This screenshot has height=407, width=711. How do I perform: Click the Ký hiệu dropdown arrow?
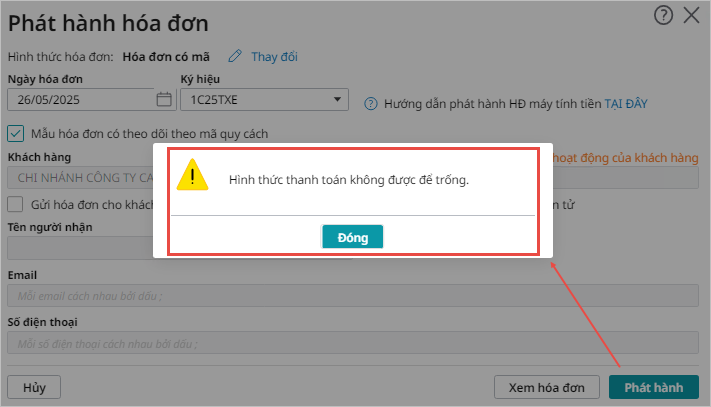pyautogui.click(x=337, y=99)
